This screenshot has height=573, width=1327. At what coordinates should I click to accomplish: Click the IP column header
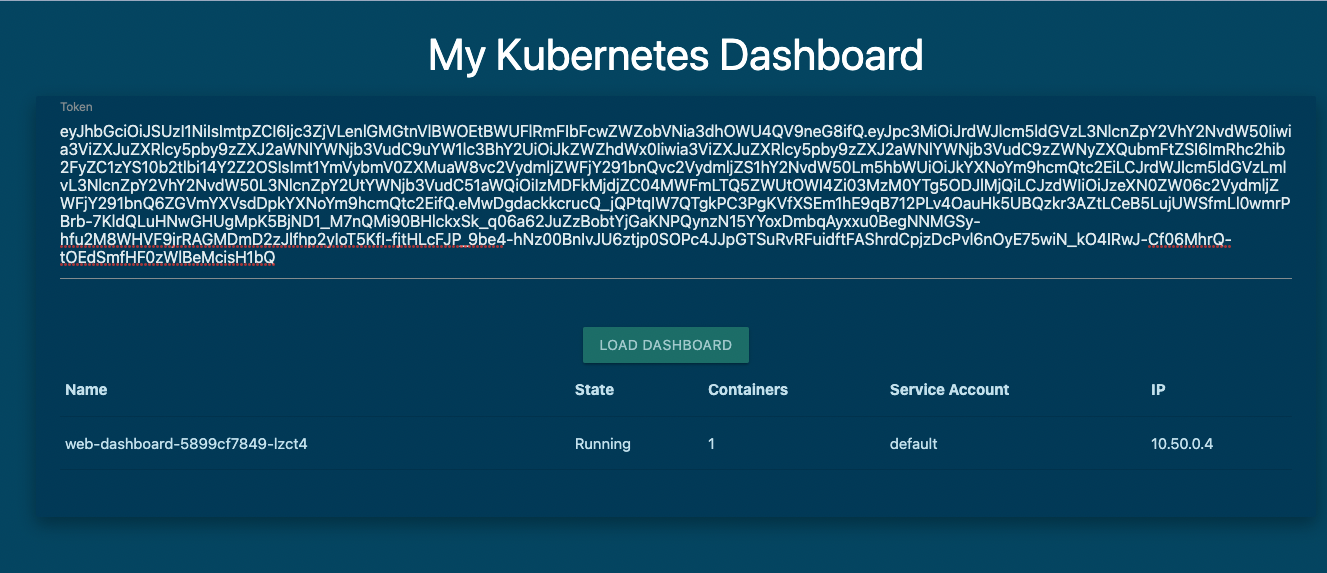[x=1158, y=389]
